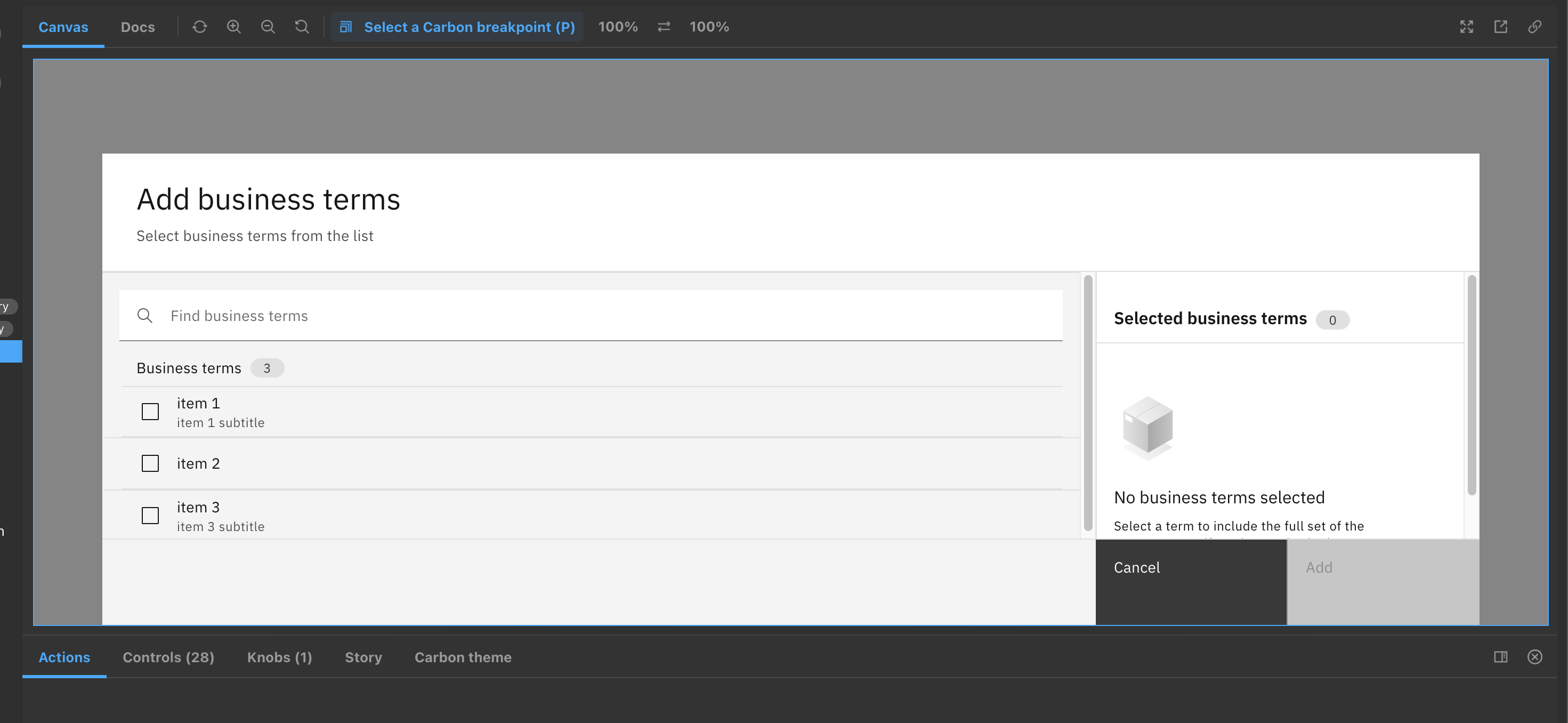Click the second 100% viewport height value
1568x723 pixels.
click(709, 27)
